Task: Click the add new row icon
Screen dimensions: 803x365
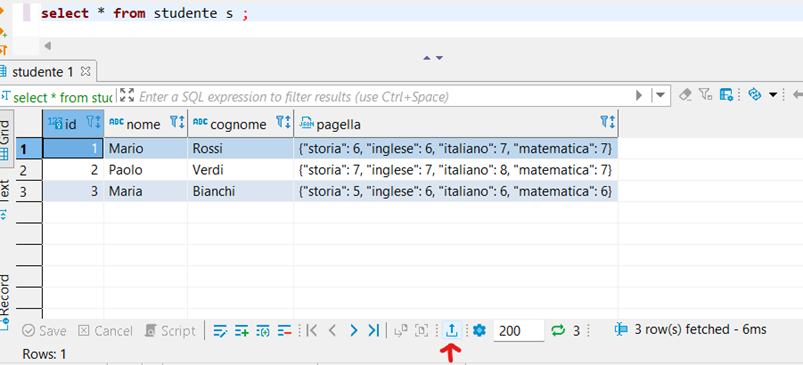Action: (x=242, y=331)
